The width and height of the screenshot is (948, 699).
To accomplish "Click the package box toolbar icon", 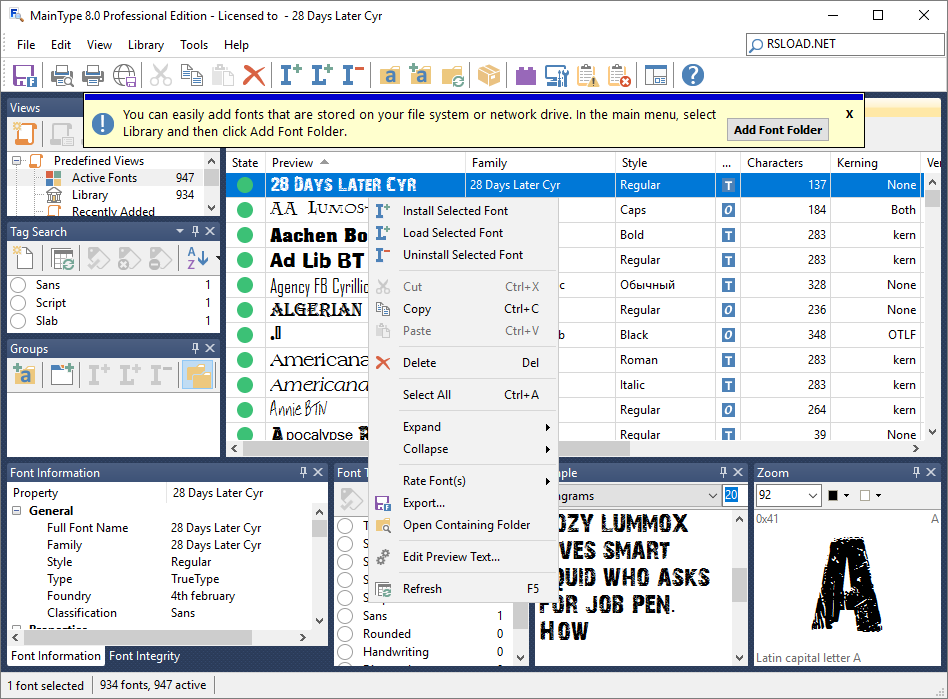I will coord(489,76).
